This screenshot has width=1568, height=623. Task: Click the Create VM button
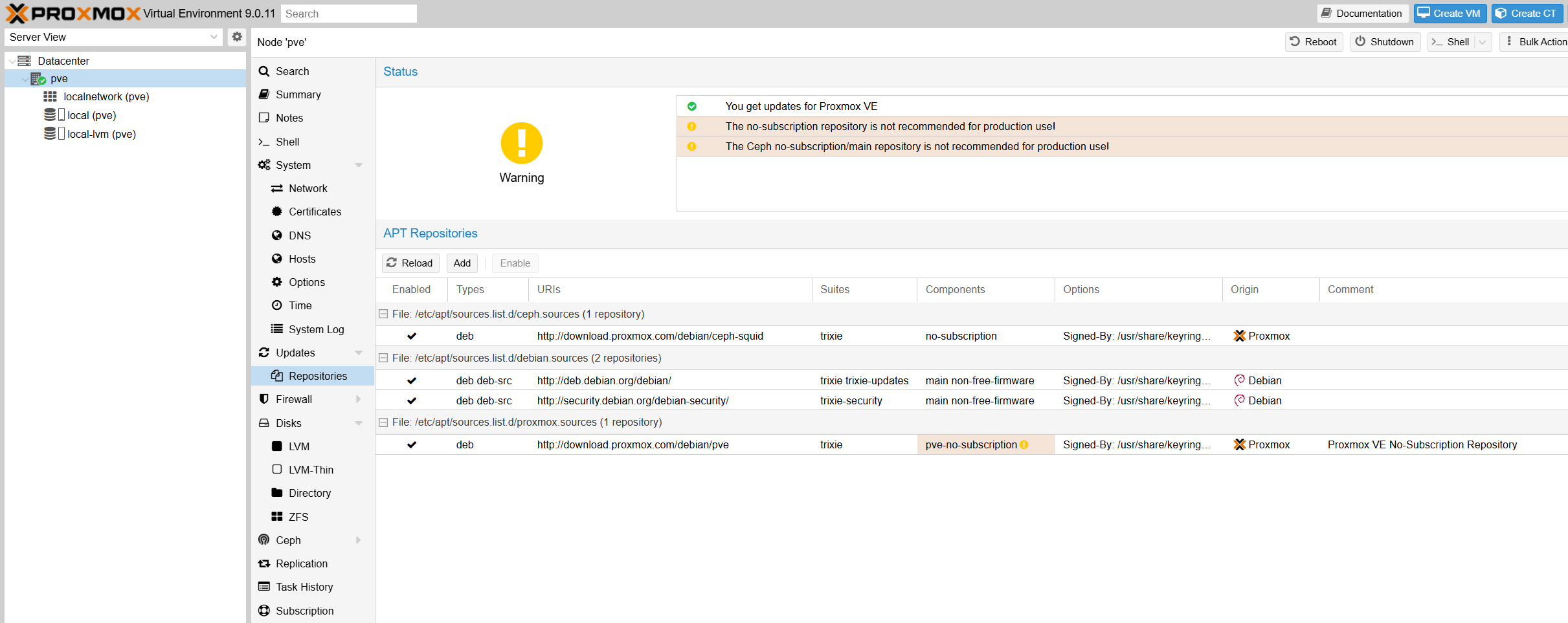[x=1450, y=14]
